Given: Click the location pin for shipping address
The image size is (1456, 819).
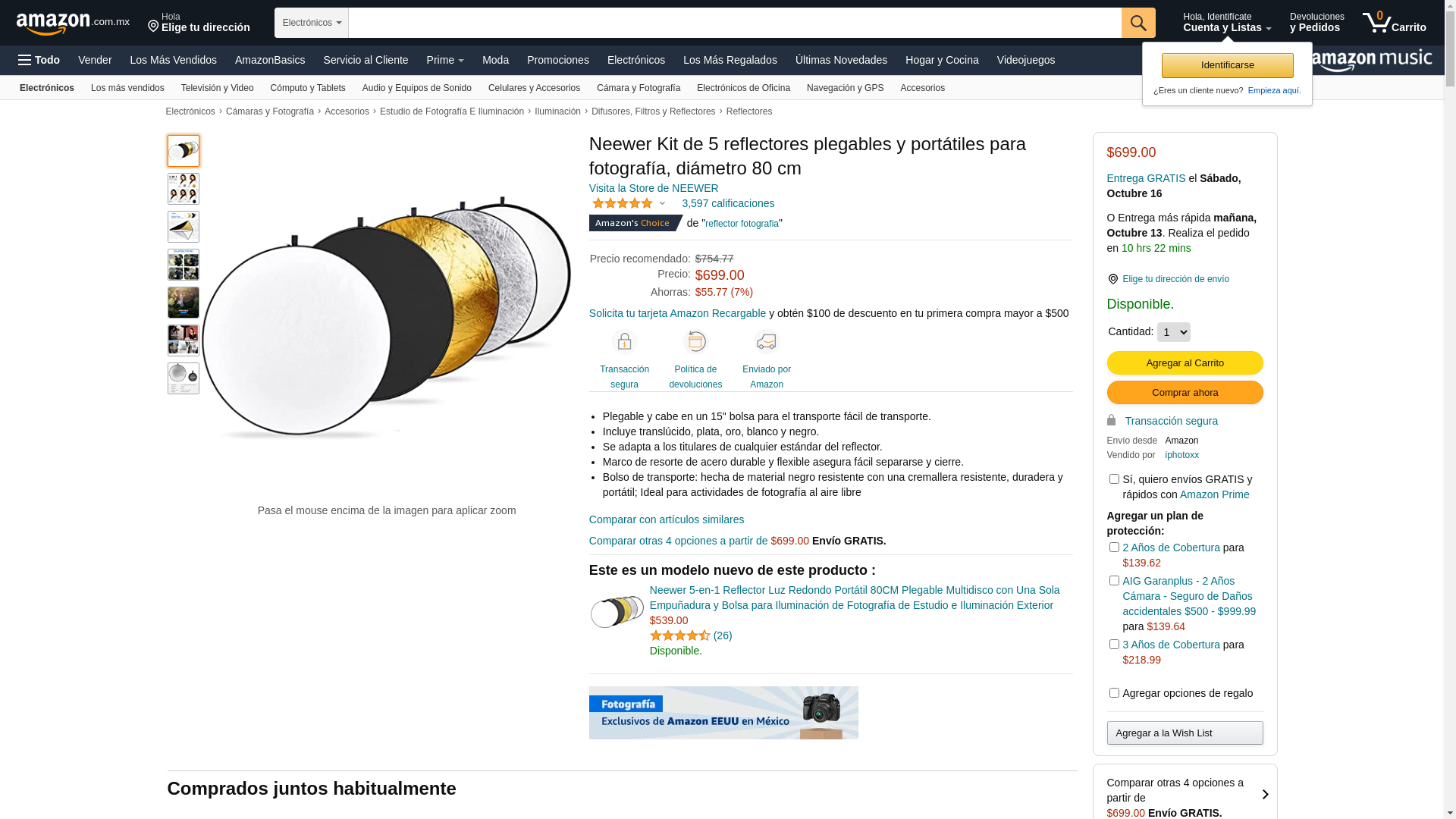Looking at the screenshot, I should click(1112, 279).
